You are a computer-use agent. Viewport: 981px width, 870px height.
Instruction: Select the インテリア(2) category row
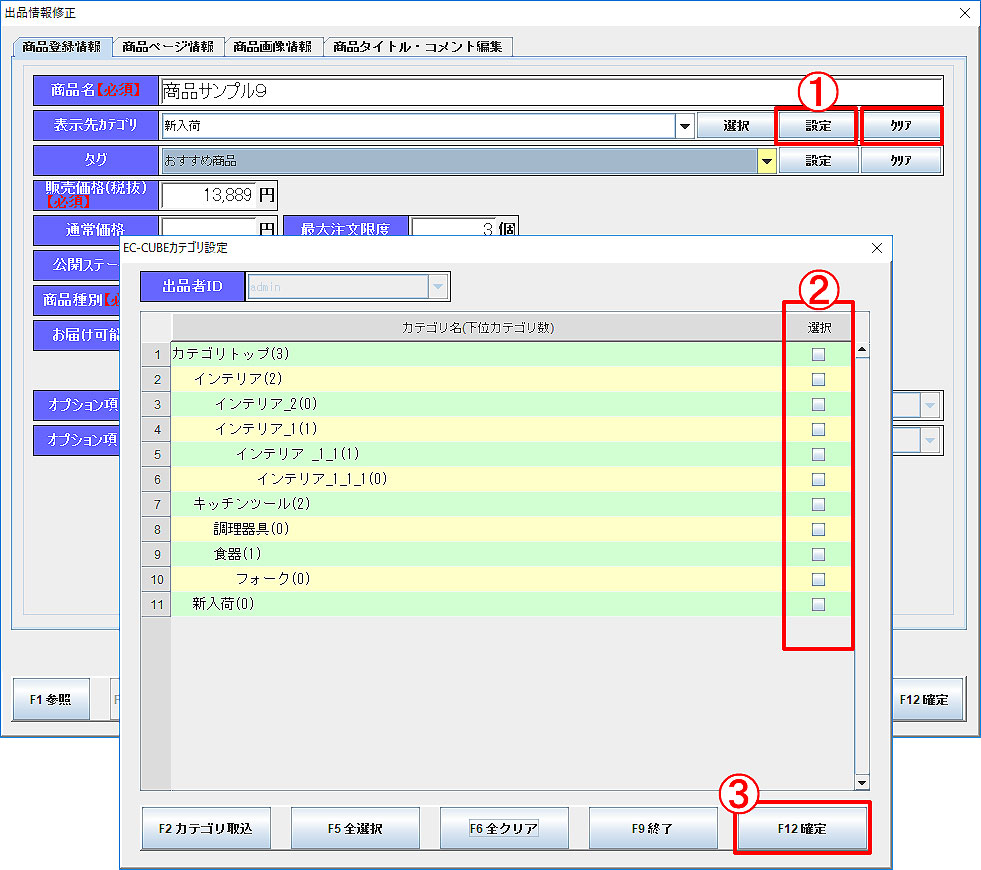coord(475,379)
